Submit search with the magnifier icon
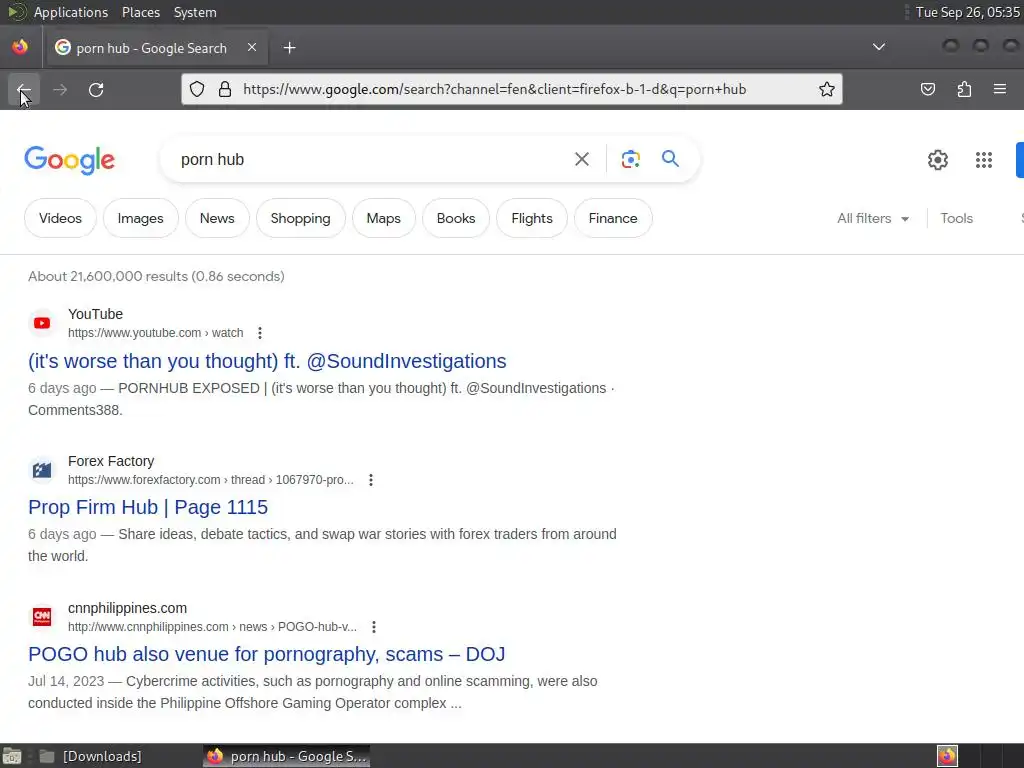The height and width of the screenshot is (768, 1024). 671,159
